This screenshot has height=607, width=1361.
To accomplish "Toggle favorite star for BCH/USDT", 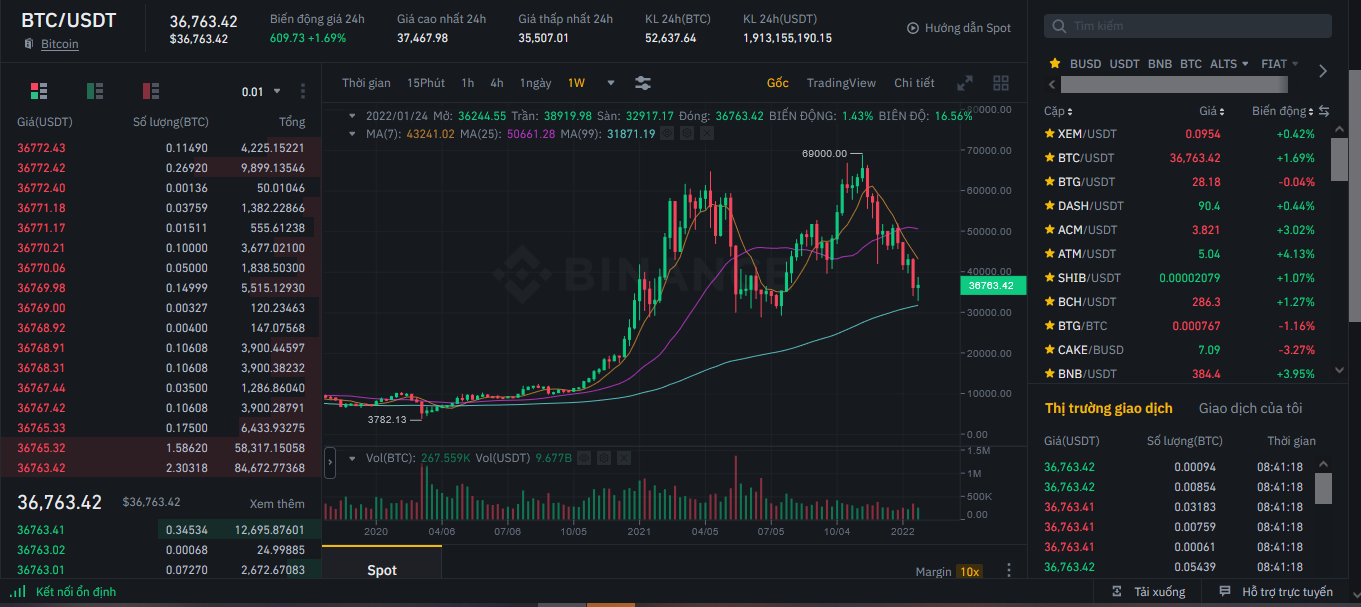I will click(1050, 301).
